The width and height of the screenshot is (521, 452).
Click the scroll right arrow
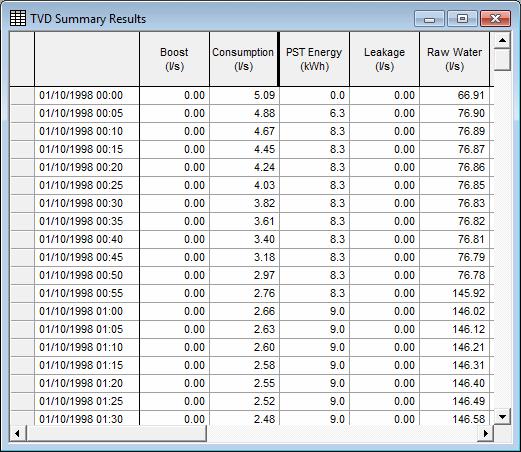pos(486,433)
